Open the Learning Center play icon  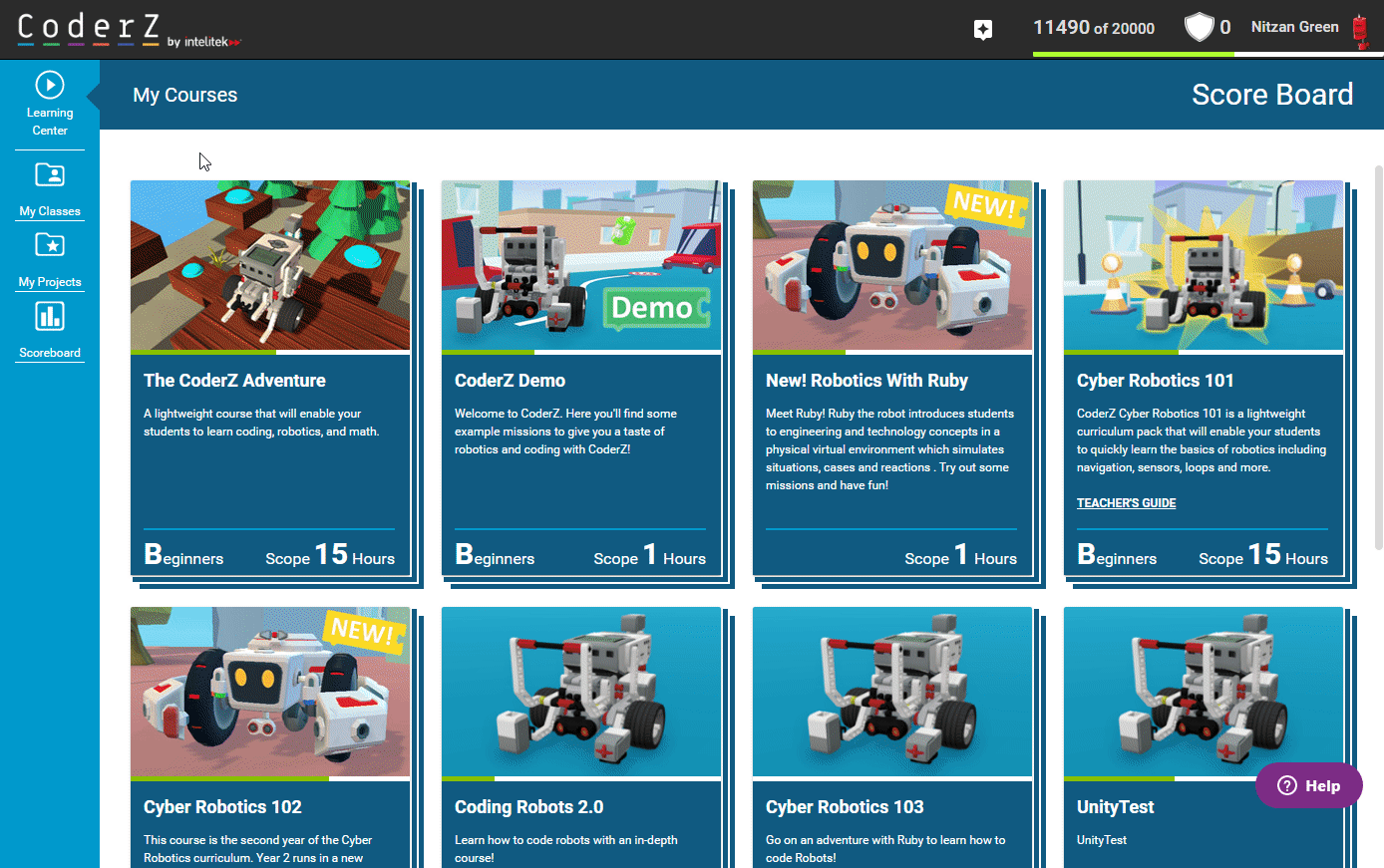tap(50, 85)
